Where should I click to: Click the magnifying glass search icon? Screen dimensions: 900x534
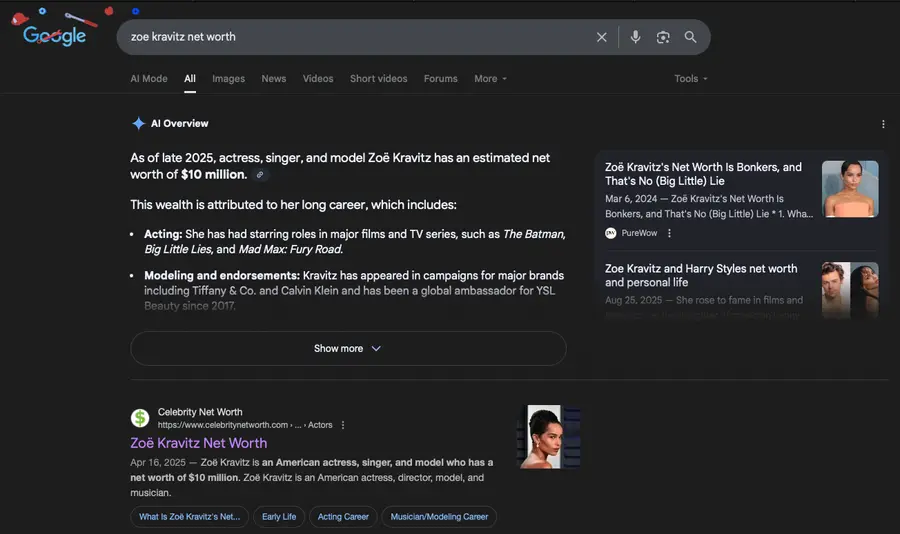point(690,37)
